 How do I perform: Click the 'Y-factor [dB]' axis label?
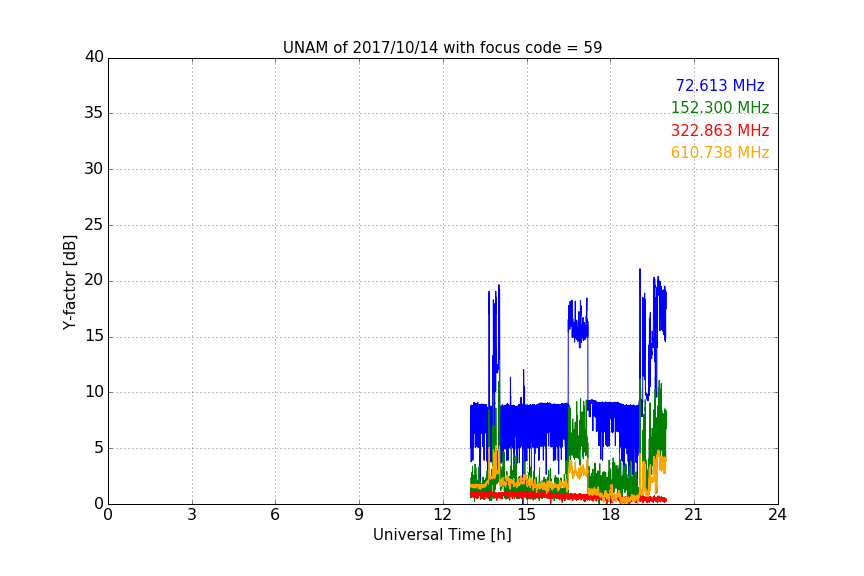pyautogui.click(x=69, y=282)
